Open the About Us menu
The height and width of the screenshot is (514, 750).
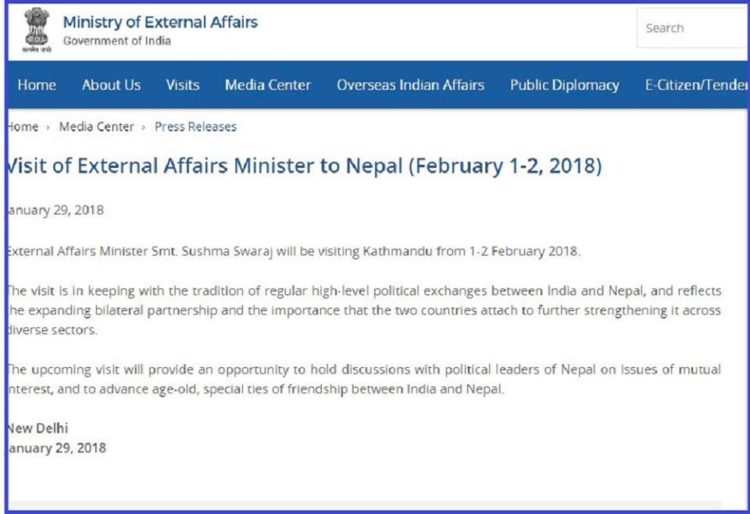[x=111, y=85]
